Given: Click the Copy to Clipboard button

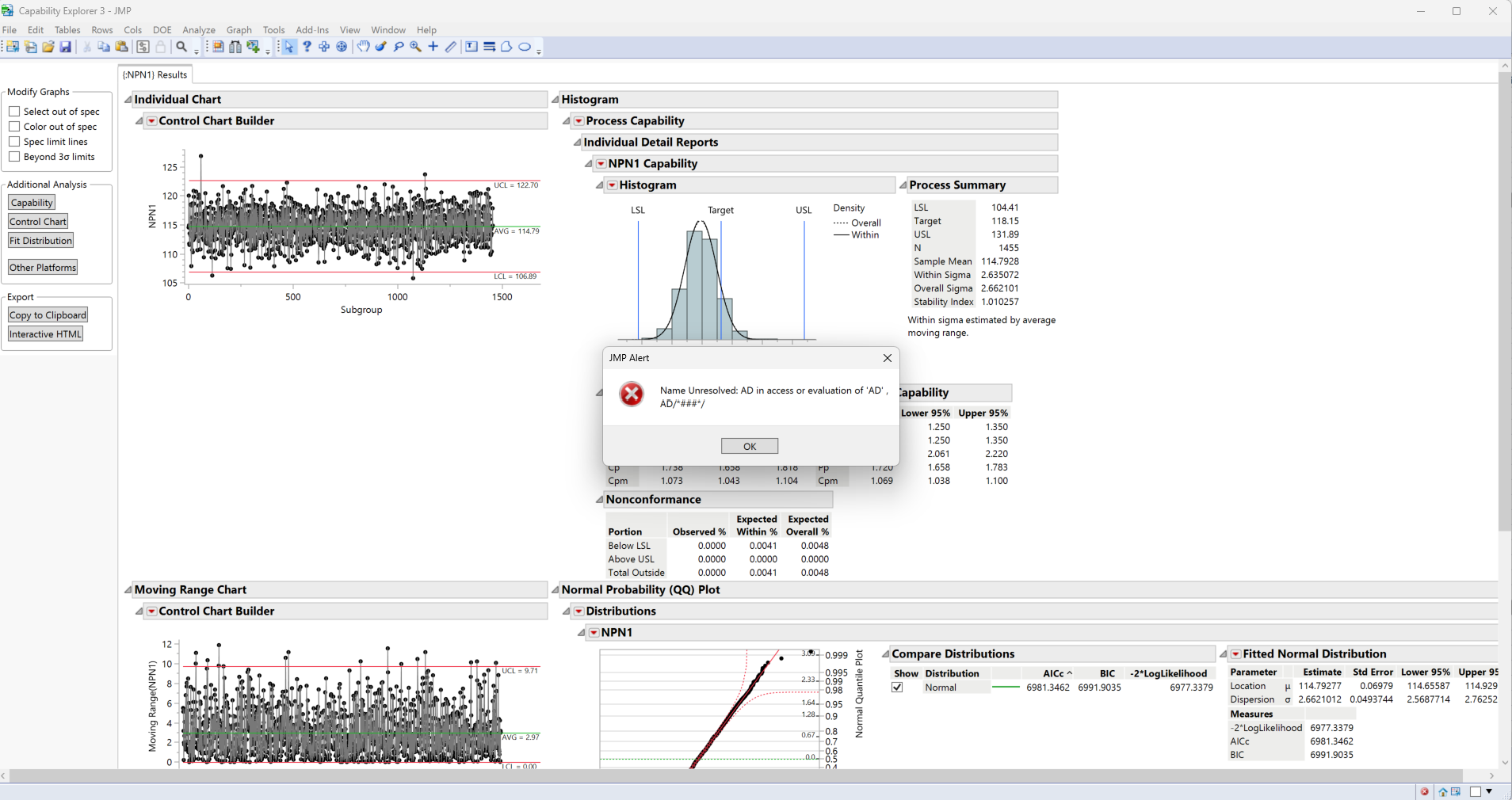Looking at the screenshot, I should 48,314.
